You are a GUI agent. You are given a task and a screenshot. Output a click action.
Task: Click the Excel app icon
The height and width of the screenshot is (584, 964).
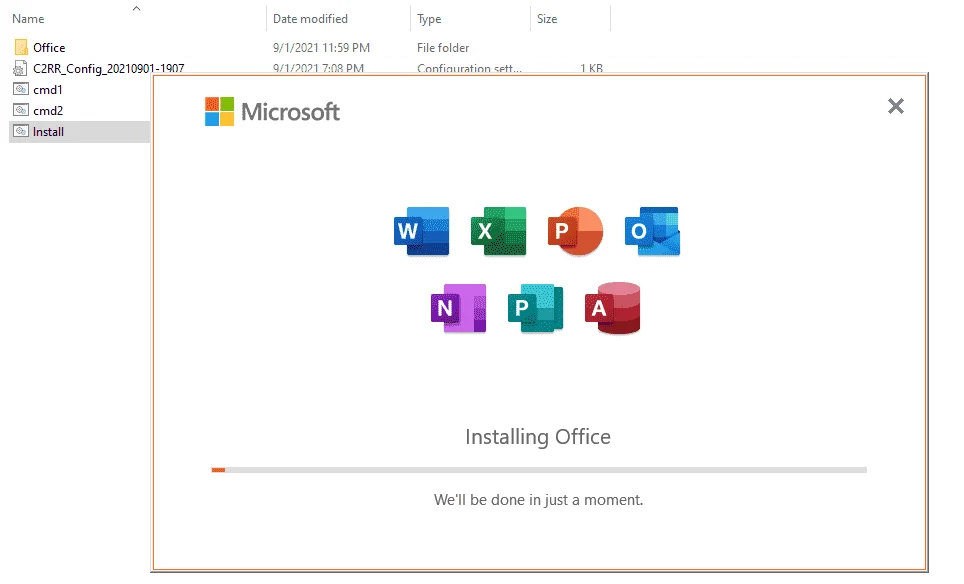tap(499, 231)
